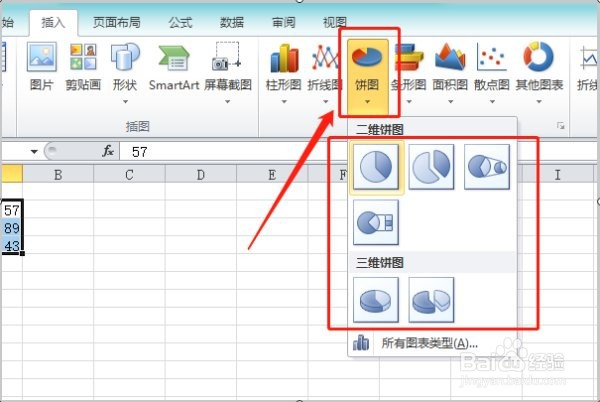Viewport: 600px width, 402px height.
Task: Expand the Scatter chart dropdown arrow
Action: pyautogui.click(x=492, y=102)
